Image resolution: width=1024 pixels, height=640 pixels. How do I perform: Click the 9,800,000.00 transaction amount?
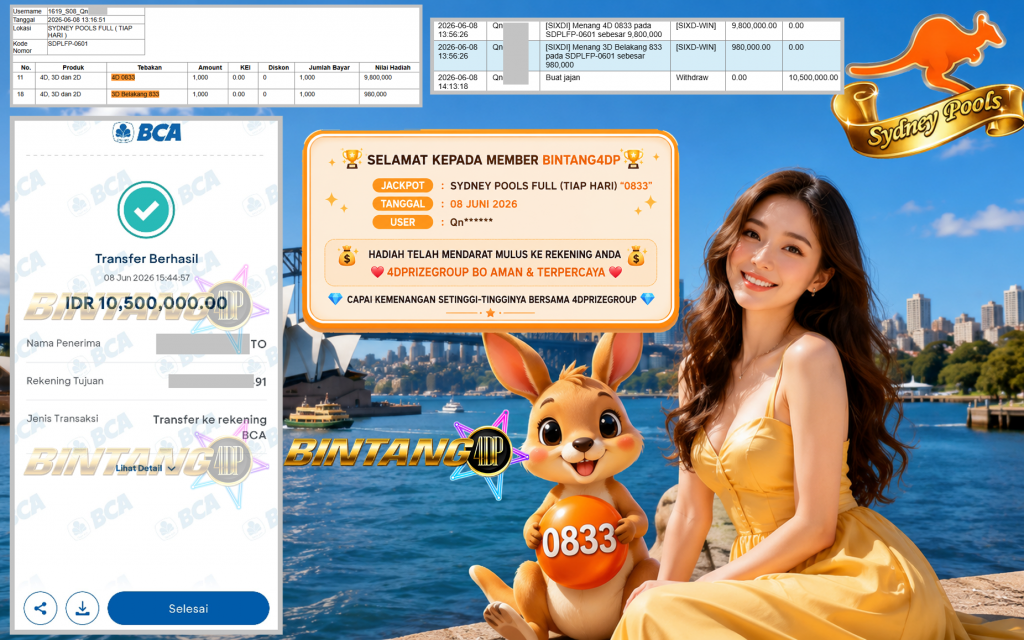point(754,26)
